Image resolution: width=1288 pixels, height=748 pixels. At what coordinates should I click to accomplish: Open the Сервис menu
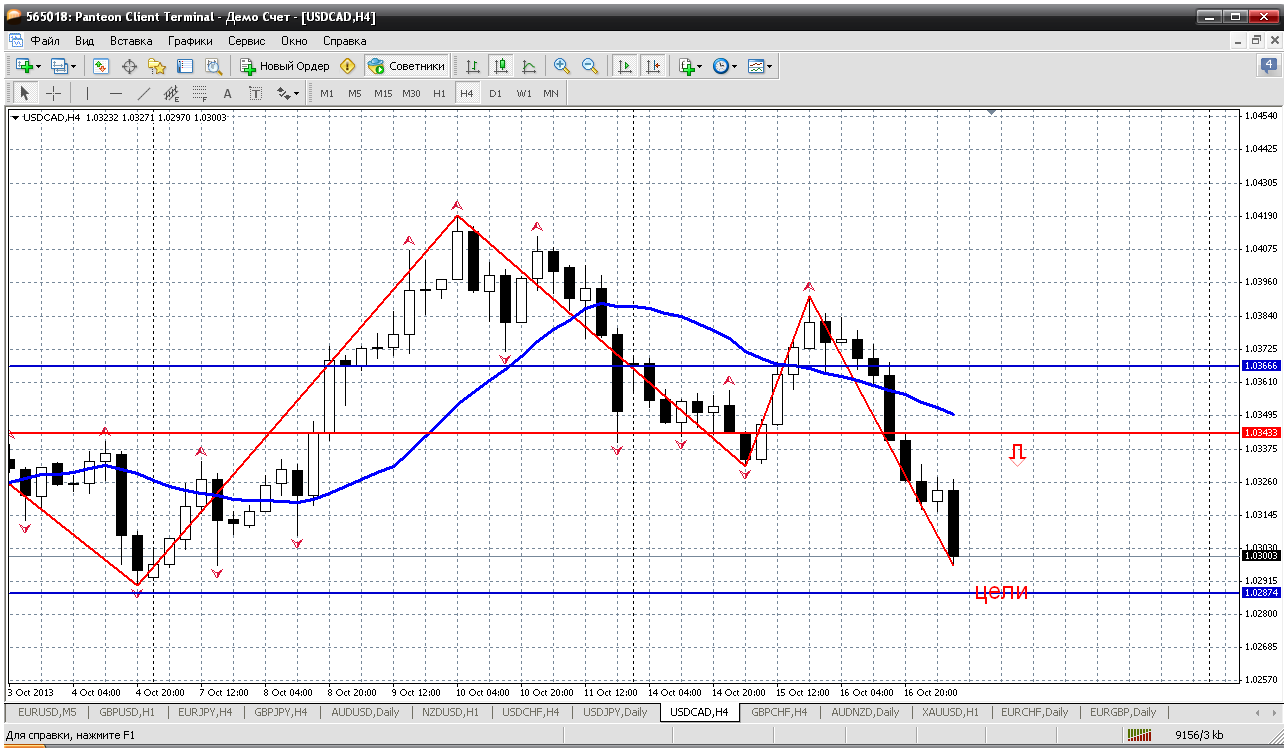246,41
